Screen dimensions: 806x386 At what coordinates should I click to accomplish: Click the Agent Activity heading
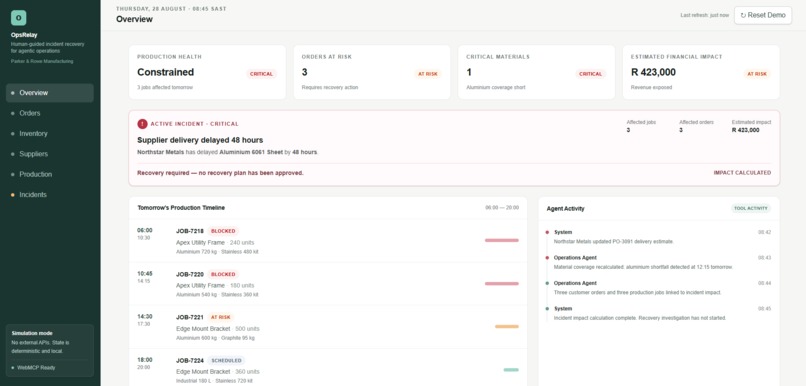[565, 209]
